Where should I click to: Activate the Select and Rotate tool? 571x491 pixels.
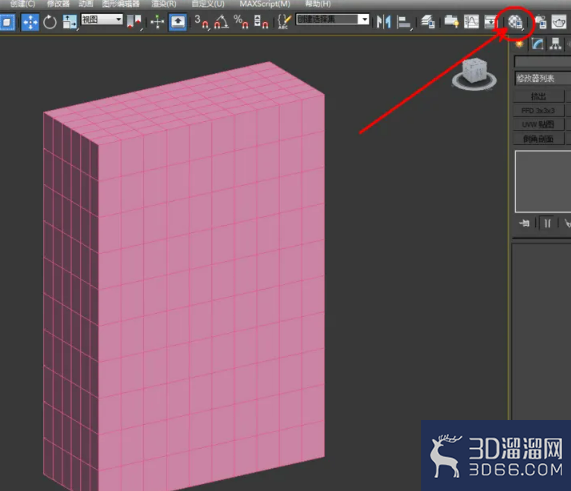click(x=50, y=22)
